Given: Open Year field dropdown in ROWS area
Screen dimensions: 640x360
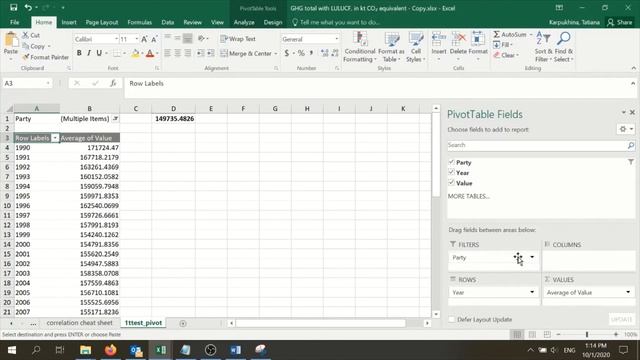Looking at the screenshot, I should click(532, 292).
